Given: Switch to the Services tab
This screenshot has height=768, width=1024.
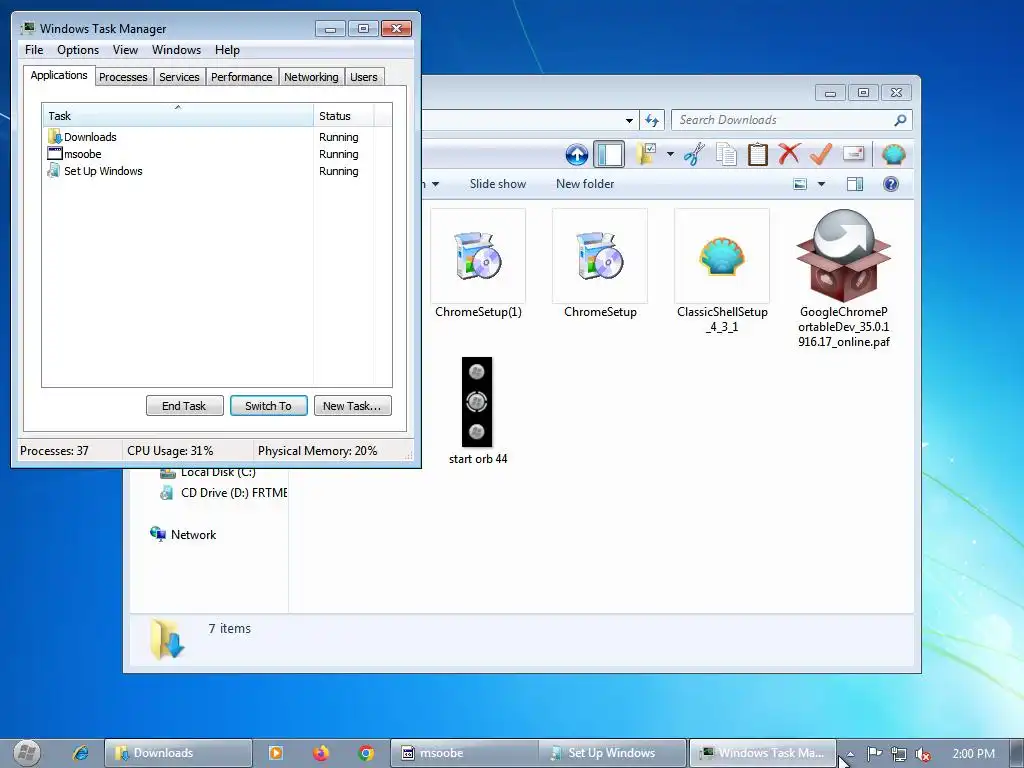Looking at the screenshot, I should coord(180,77).
